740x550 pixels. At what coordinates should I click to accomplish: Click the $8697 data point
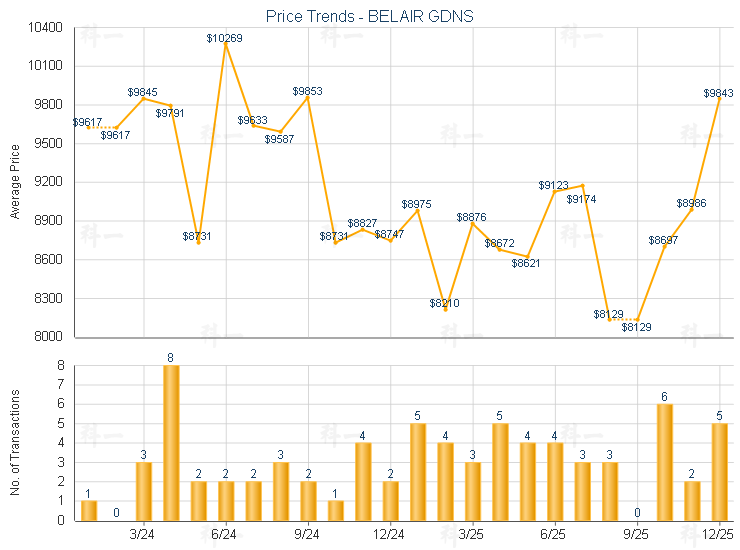coord(664,246)
